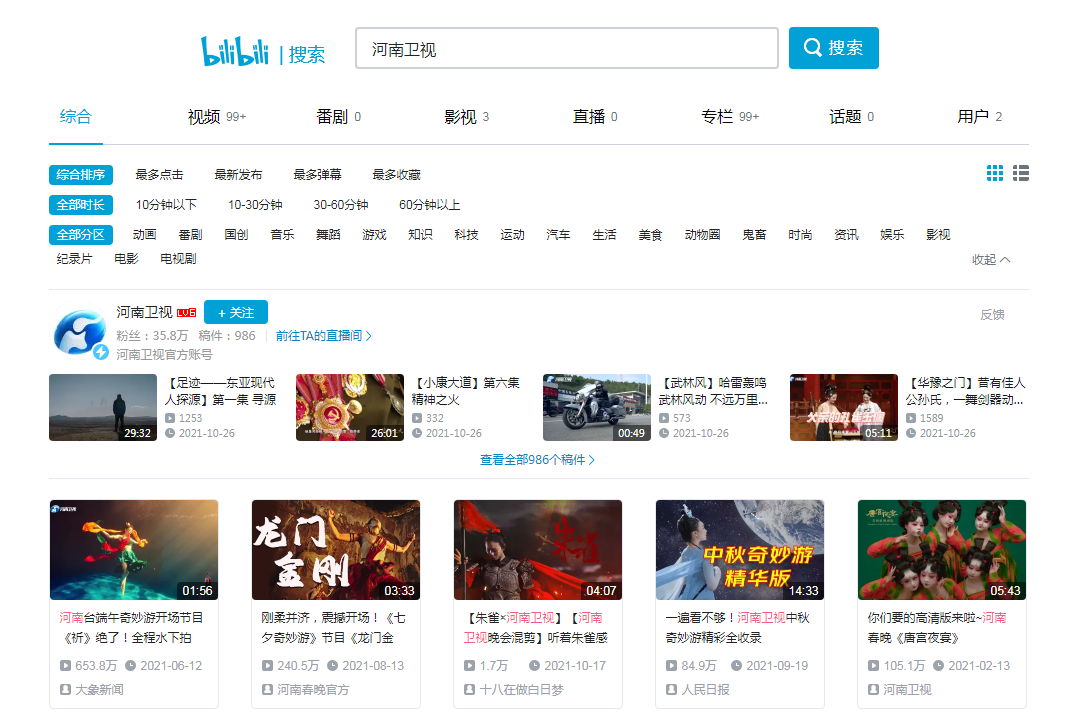Click the red LIVE badge beside 河南卫视
Viewport: 1069px width, 719px height.
[186, 313]
